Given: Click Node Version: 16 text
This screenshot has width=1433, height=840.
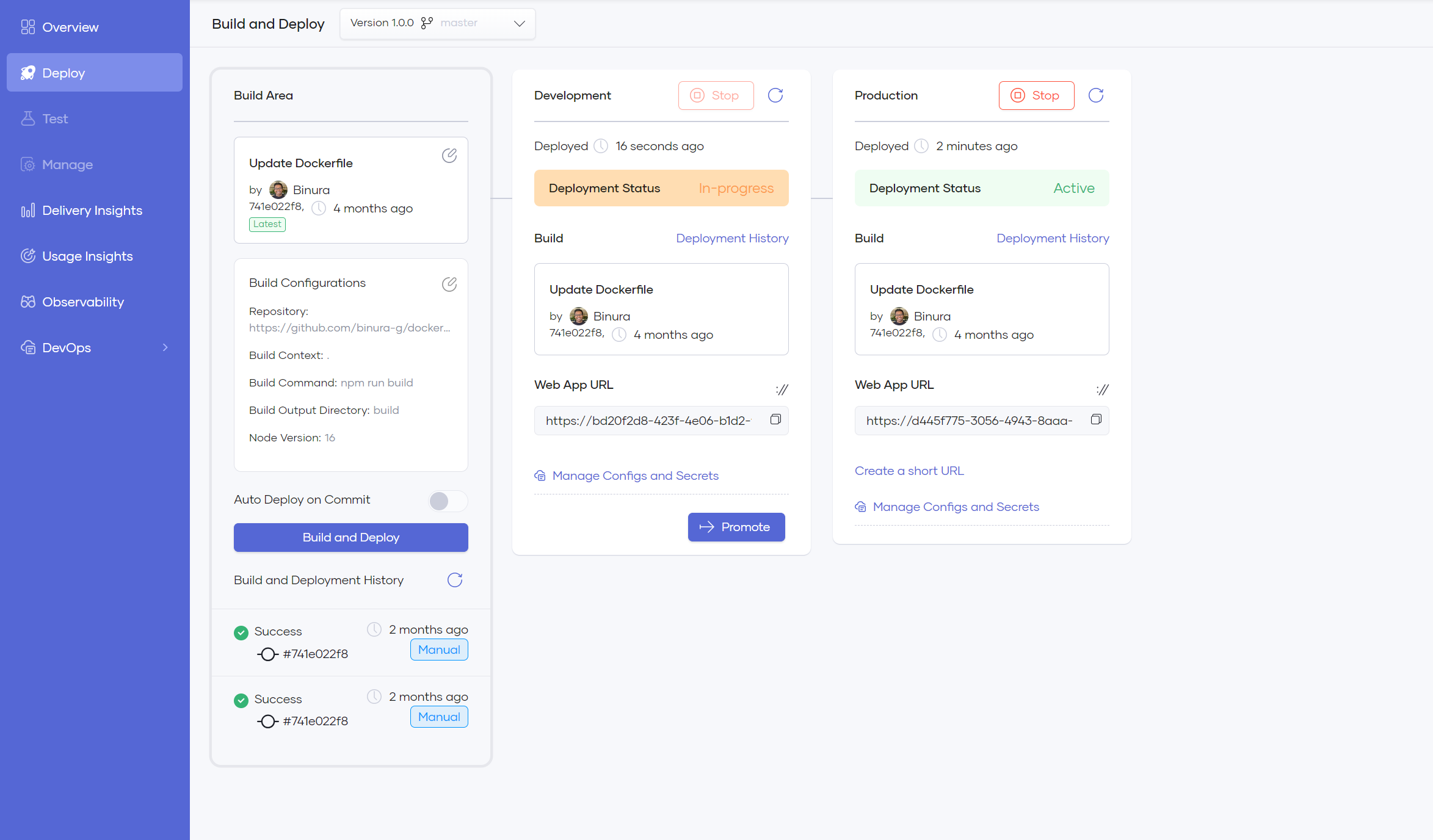Looking at the screenshot, I should click(292, 438).
